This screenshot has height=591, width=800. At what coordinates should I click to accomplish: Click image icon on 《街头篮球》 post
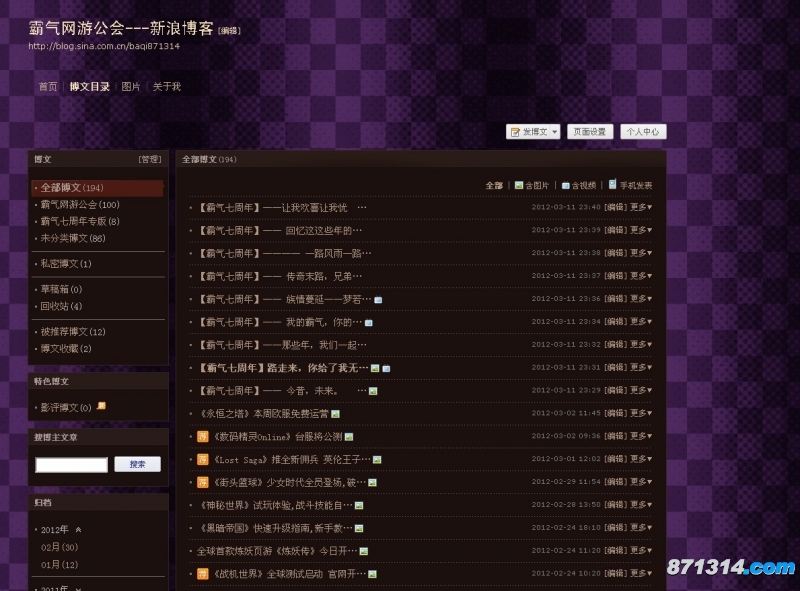pos(372,483)
